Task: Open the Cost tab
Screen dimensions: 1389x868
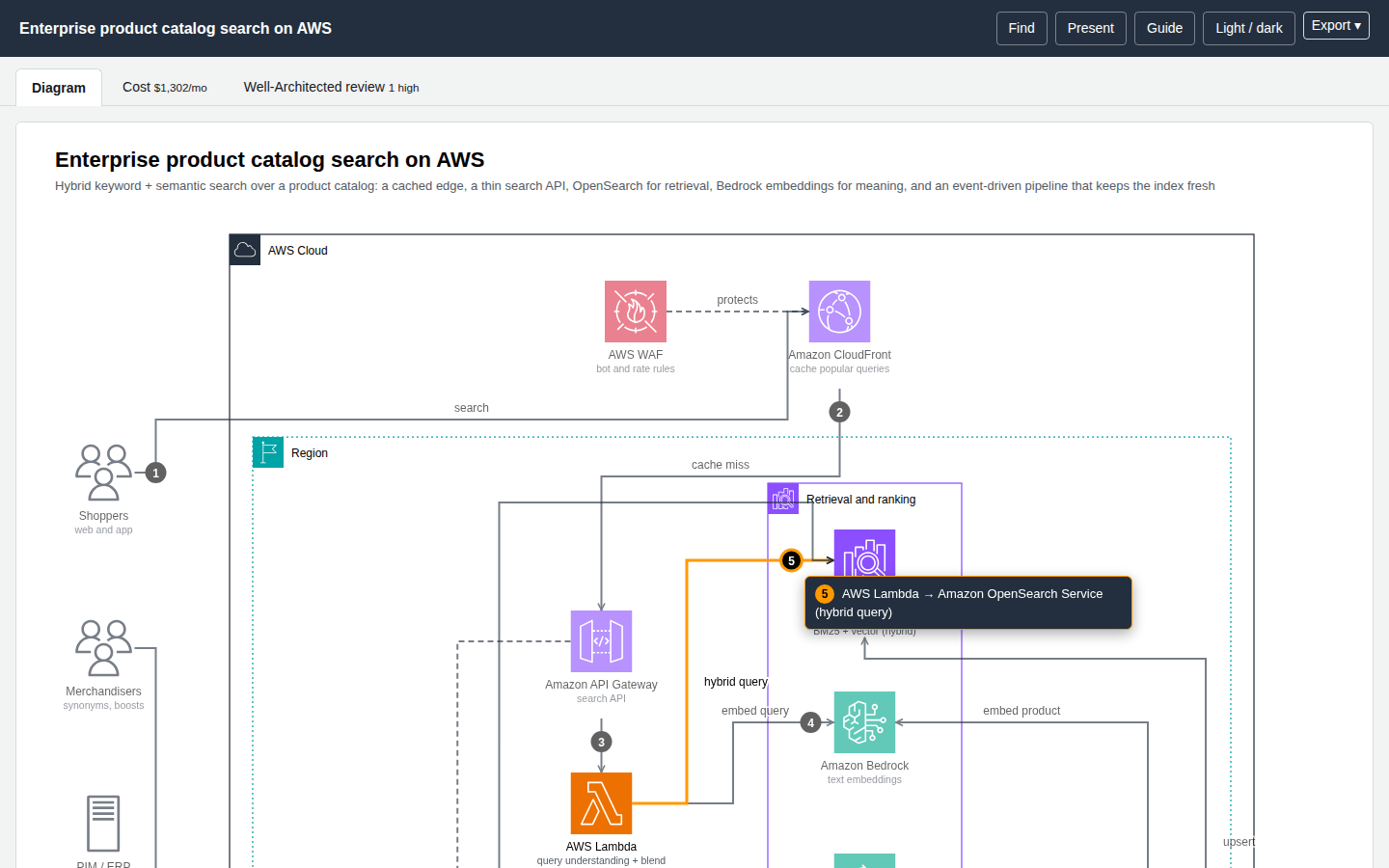Action: pyautogui.click(x=165, y=87)
